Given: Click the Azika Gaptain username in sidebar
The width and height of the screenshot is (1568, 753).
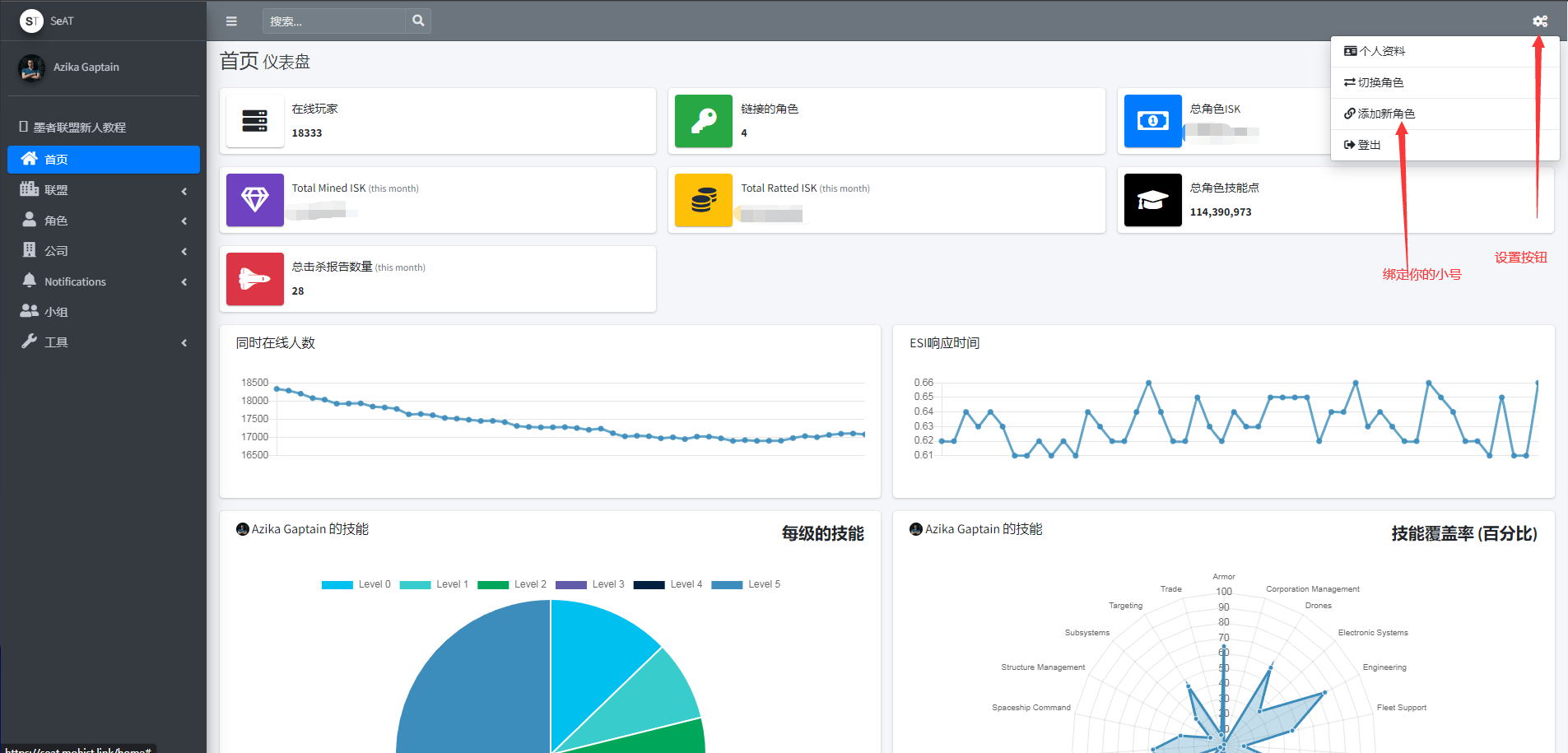Looking at the screenshot, I should point(86,67).
